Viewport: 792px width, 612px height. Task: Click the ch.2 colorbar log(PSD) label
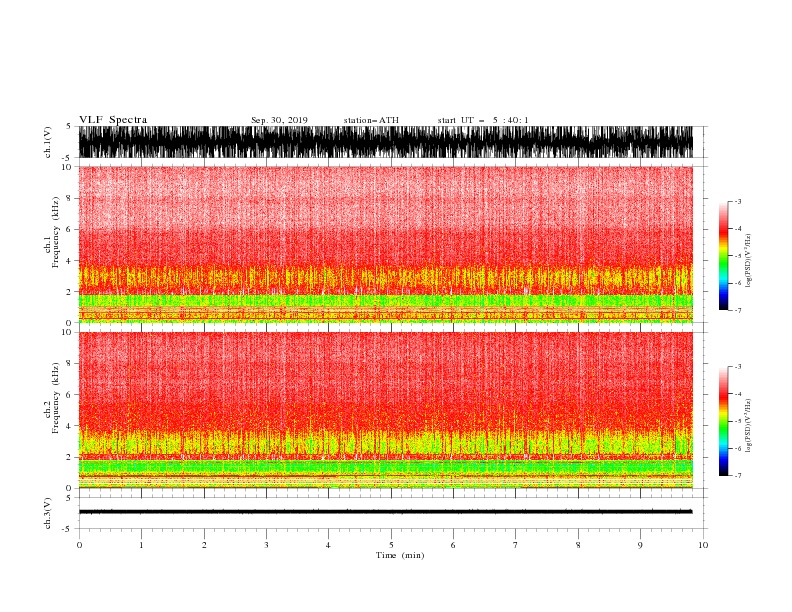[748, 425]
